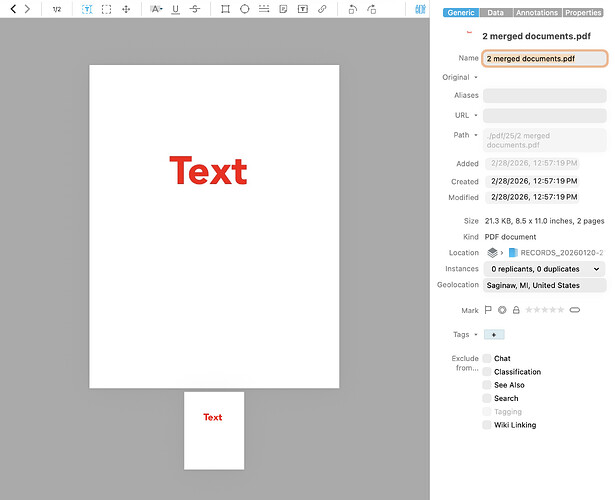Select the second page thumbnail preview

tap(213, 430)
